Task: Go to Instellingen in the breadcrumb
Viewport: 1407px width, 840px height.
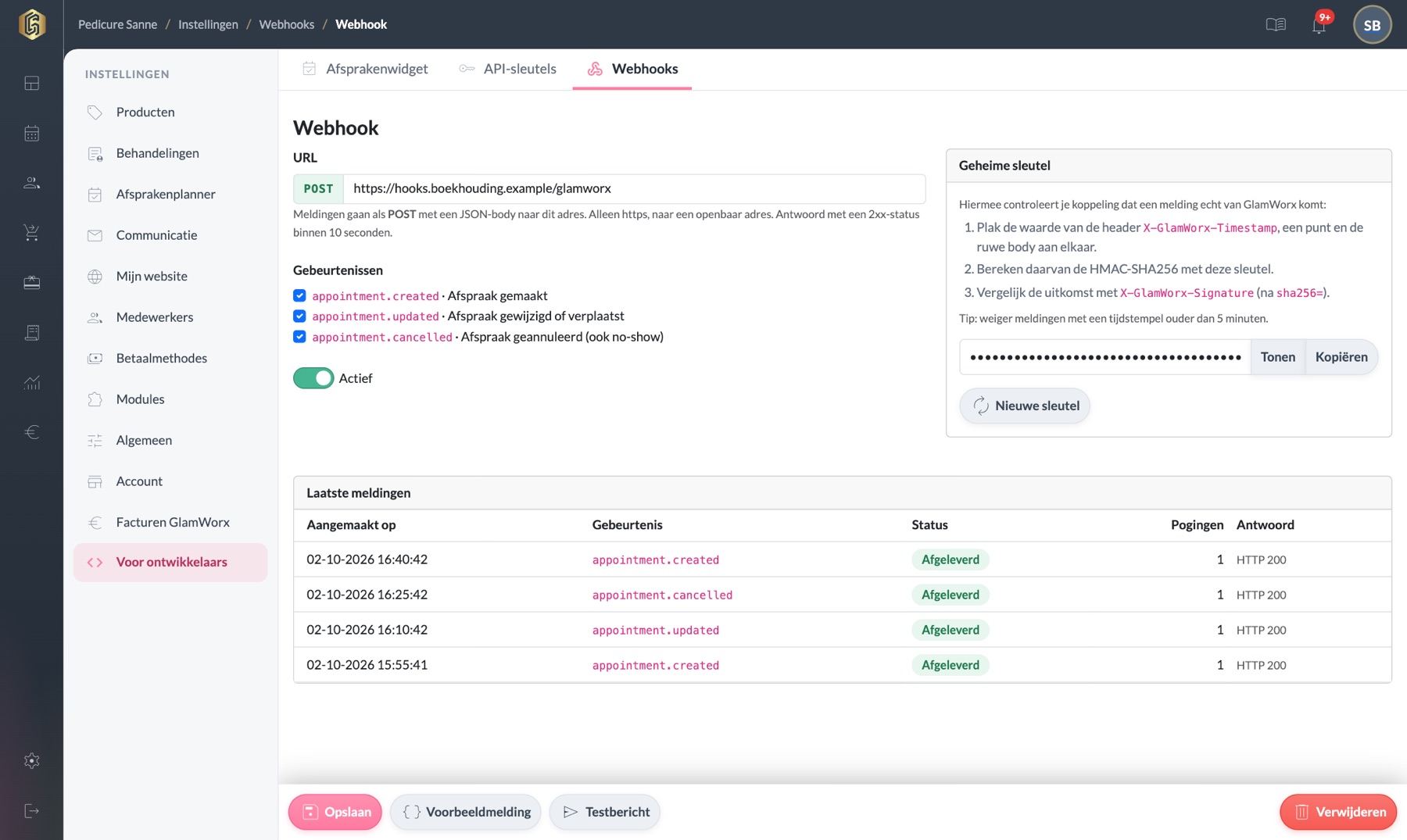Action: pyautogui.click(x=208, y=24)
